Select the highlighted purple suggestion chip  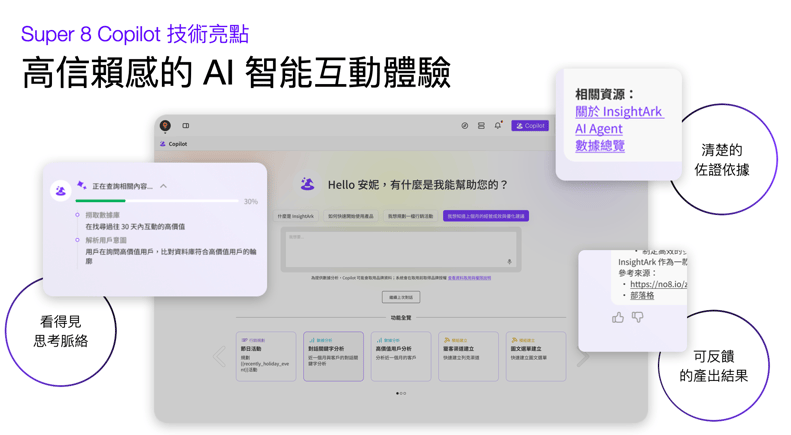[486, 216]
